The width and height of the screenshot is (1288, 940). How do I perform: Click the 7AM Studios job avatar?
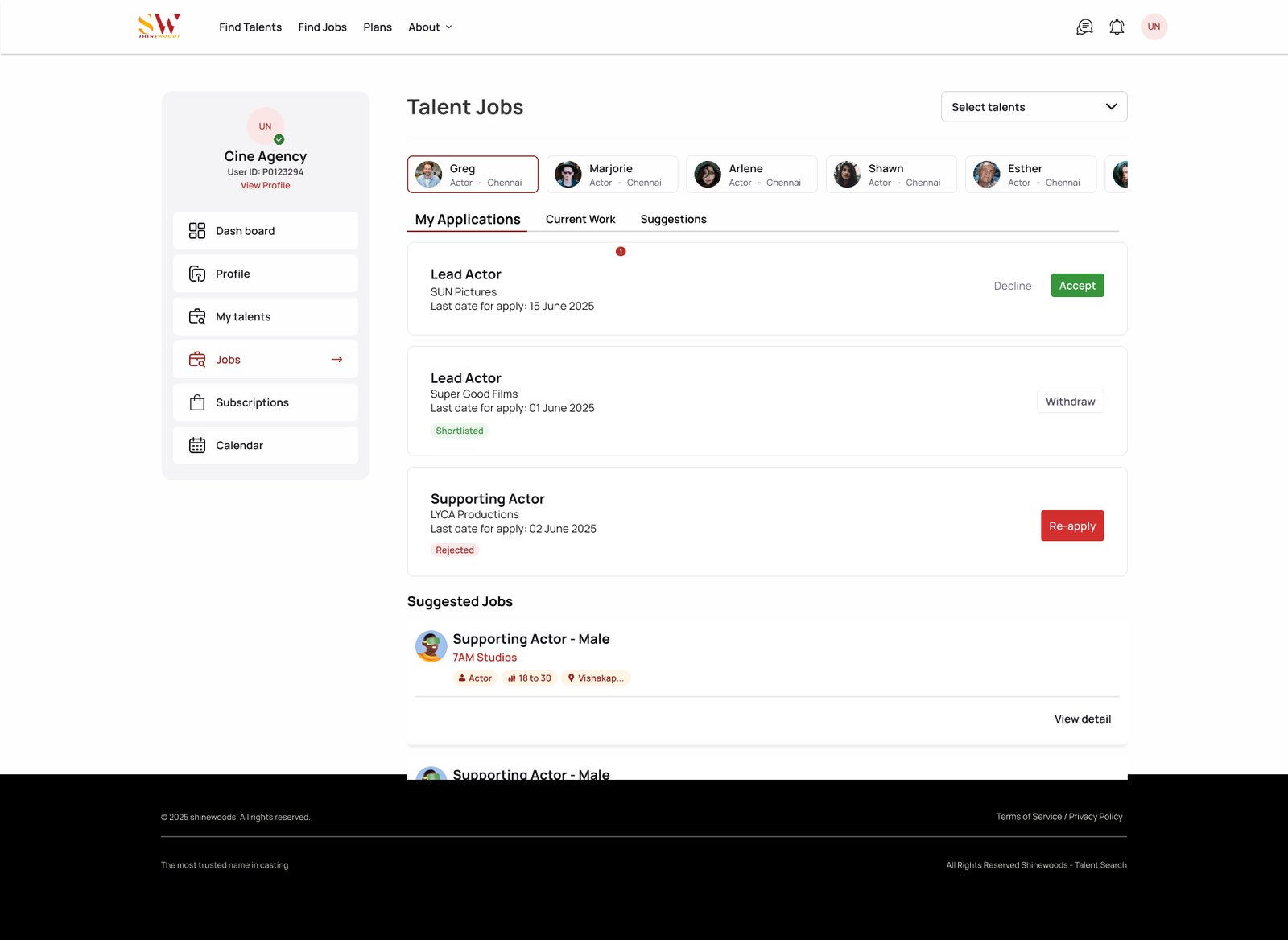click(431, 646)
